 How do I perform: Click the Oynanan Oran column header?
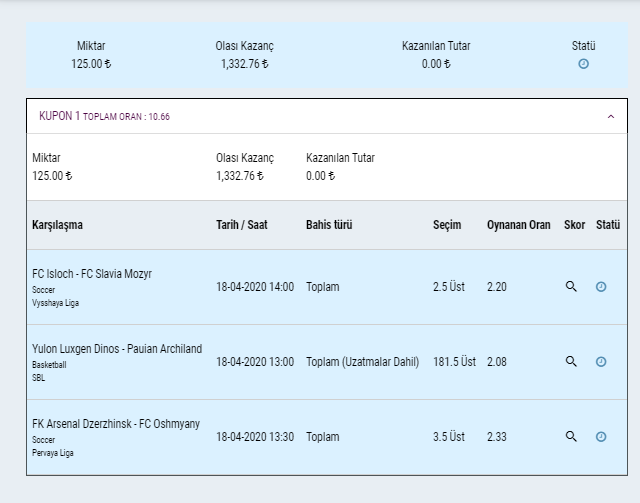518,225
